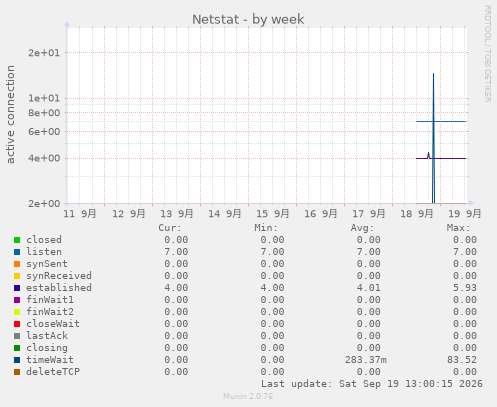Click the red closeWait legend swatch

(x=17, y=324)
